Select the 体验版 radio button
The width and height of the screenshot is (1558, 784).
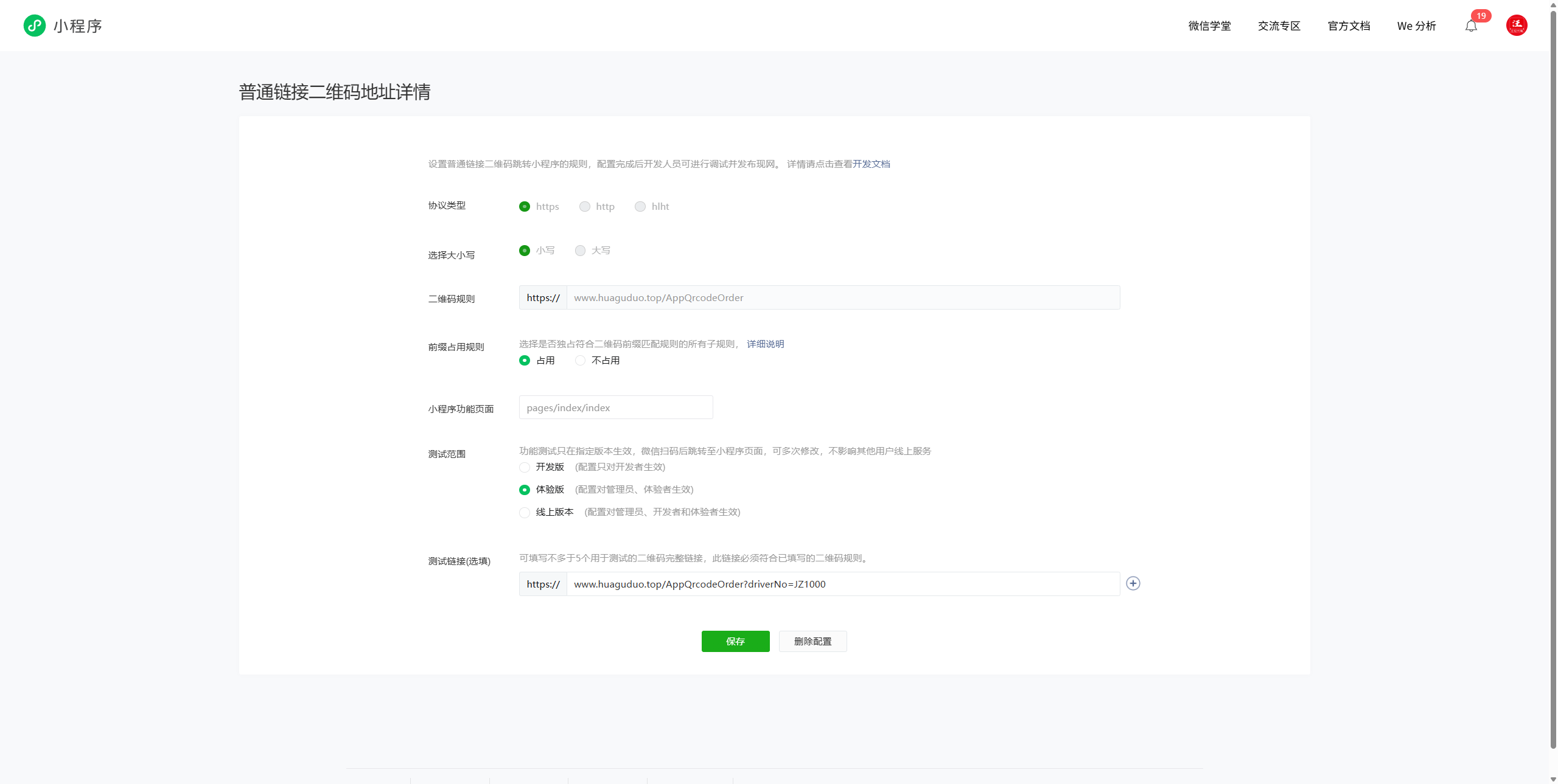pyautogui.click(x=525, y=490)
